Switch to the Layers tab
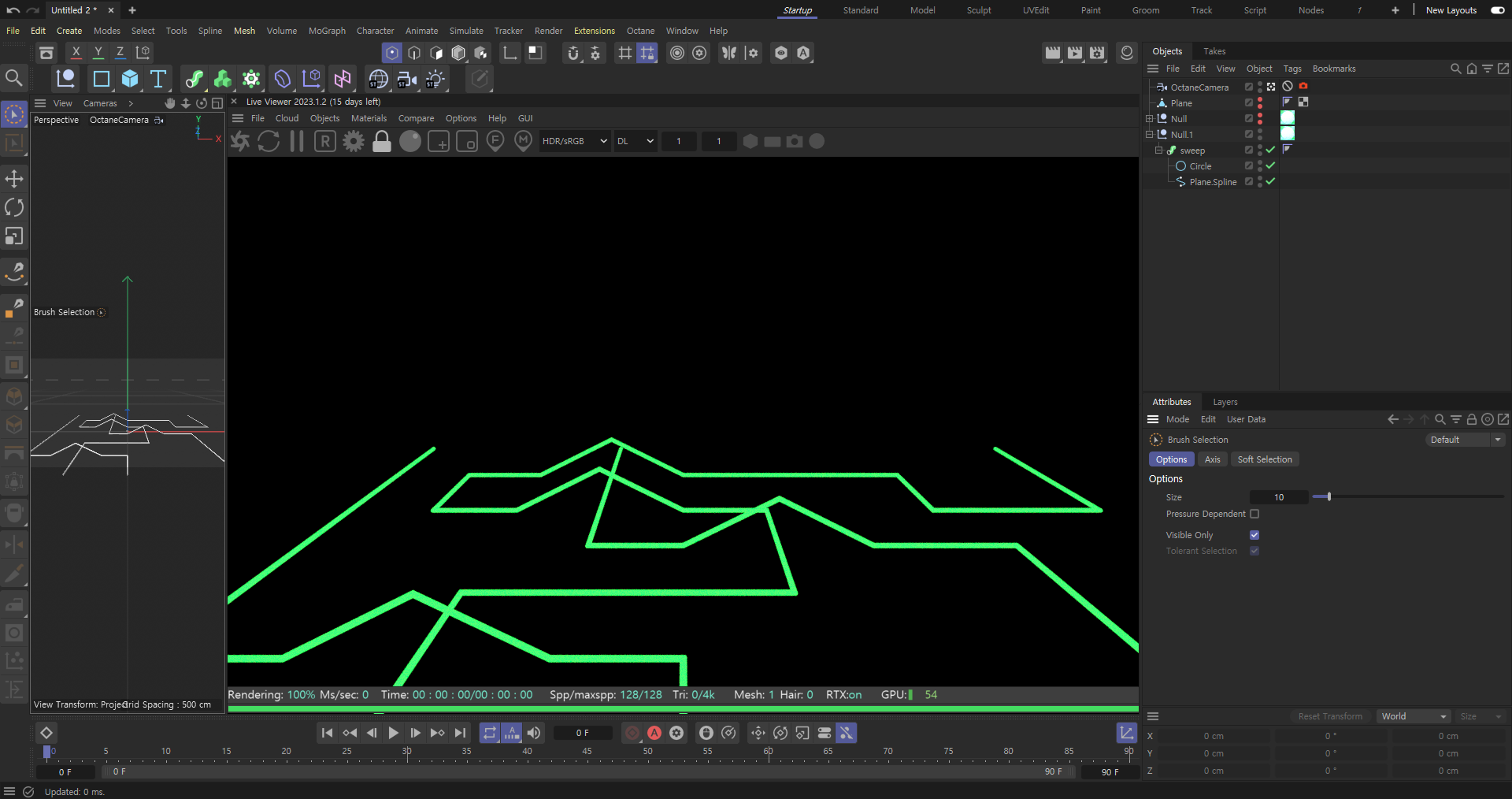 point(1225,402)
